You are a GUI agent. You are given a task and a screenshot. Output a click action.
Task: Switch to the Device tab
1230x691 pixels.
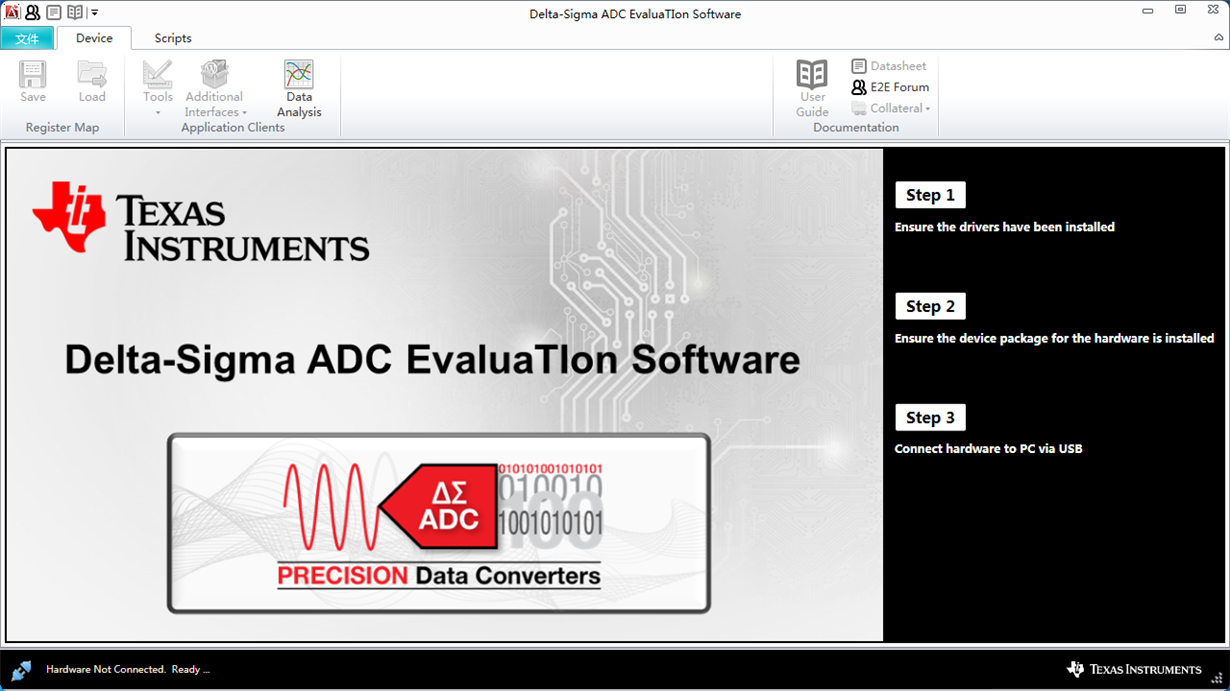click(94, 38)
